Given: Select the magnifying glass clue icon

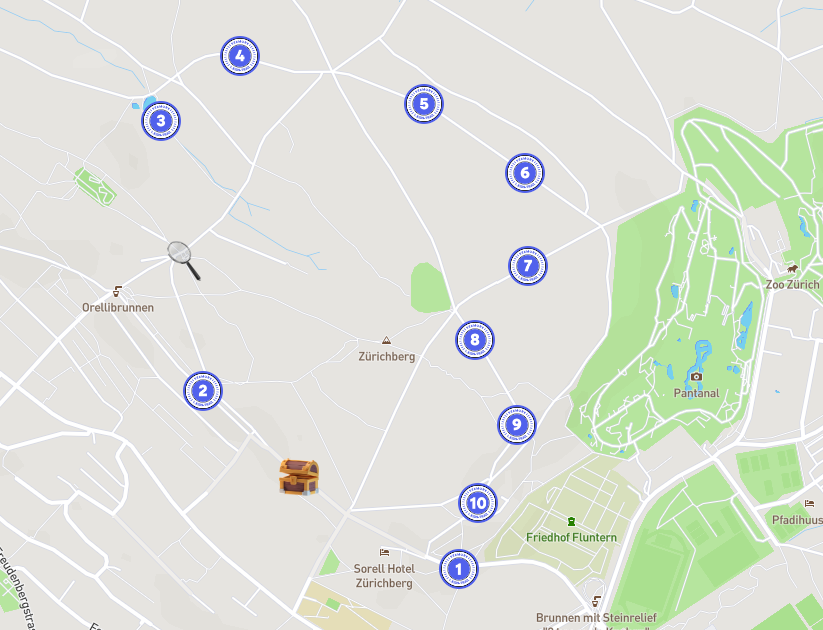Looking at the screenshot, I should point(184,260).
